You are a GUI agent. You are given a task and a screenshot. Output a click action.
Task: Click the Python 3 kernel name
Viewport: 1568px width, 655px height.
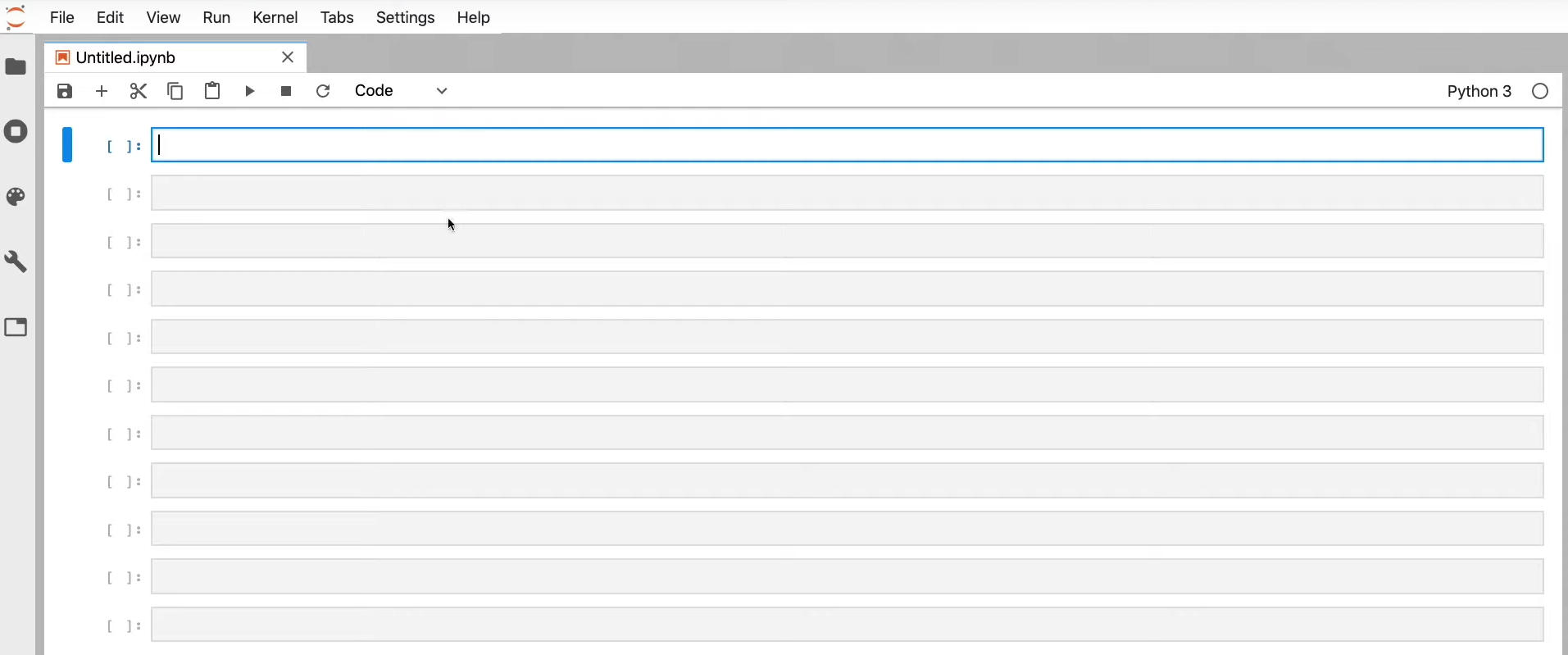1479,91
